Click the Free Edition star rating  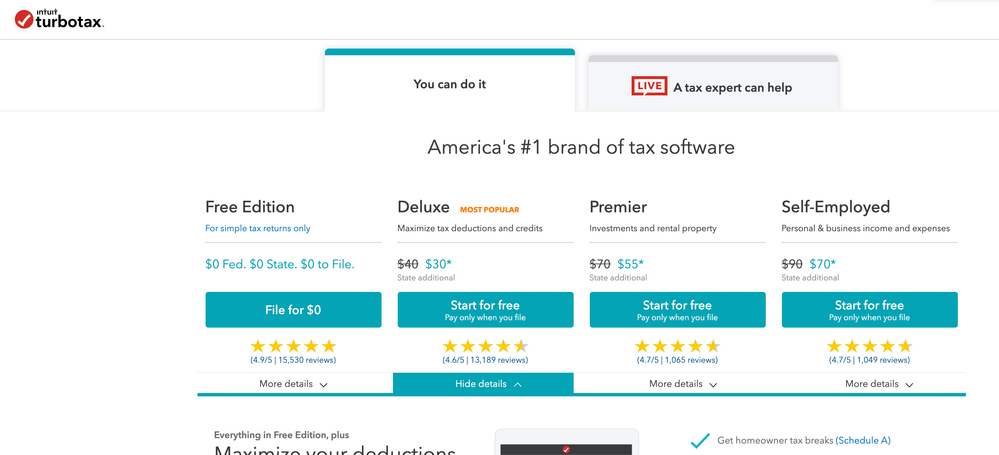click(x=293, y=346)
